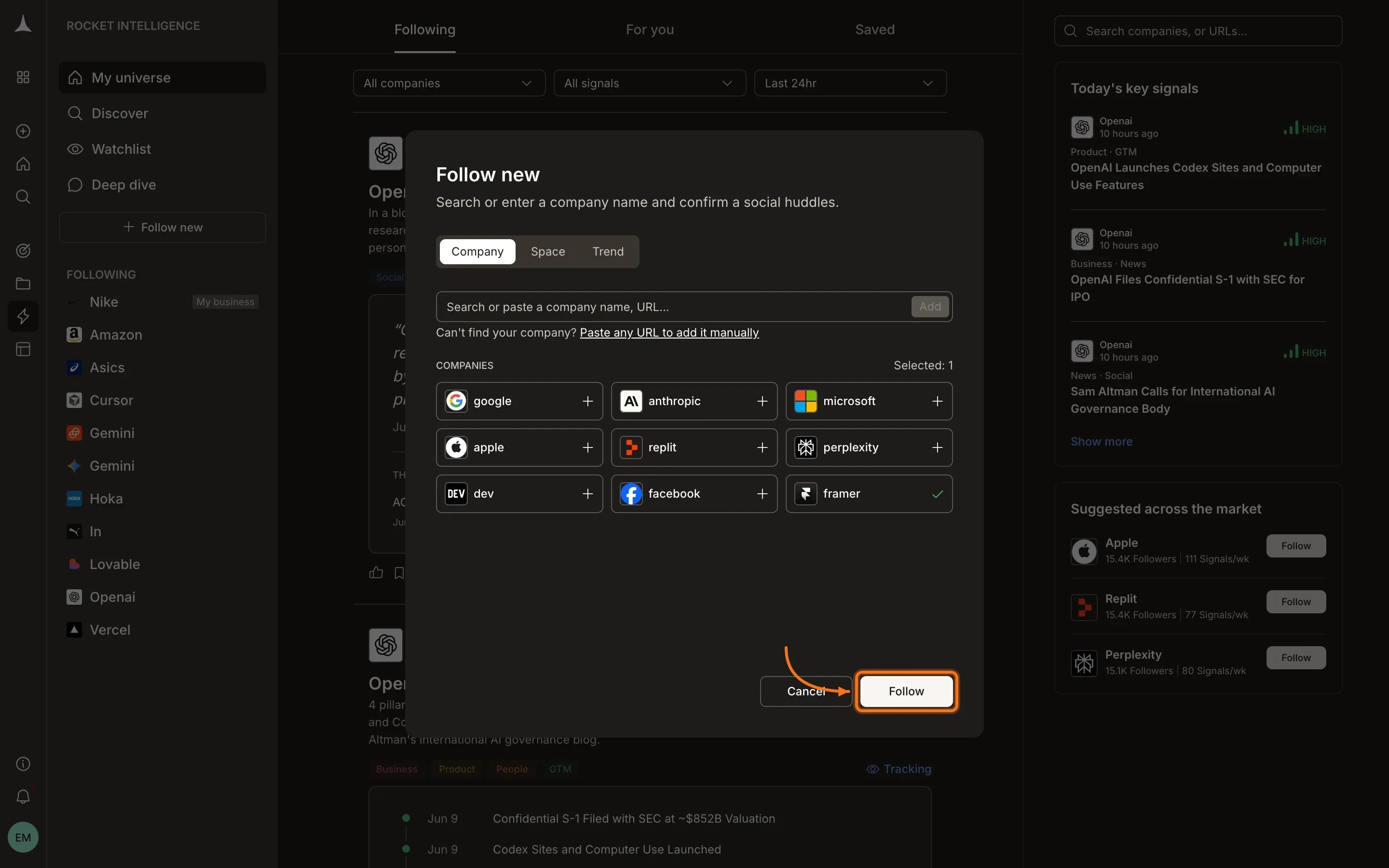Add google with its plus icon
This screenshot has height=868, width=1389.
587,401
